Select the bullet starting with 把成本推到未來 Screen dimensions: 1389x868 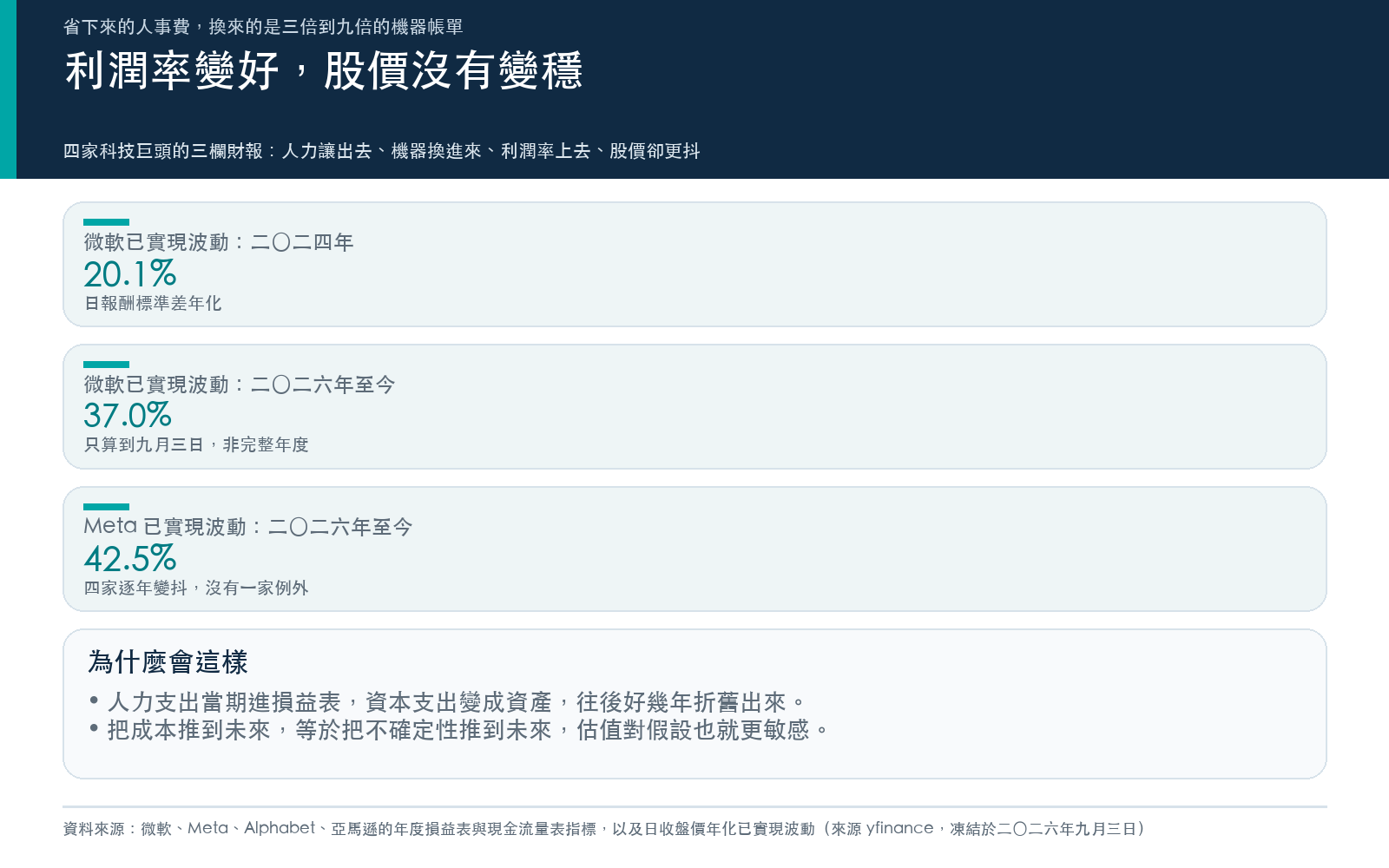[x=459, y=730]
